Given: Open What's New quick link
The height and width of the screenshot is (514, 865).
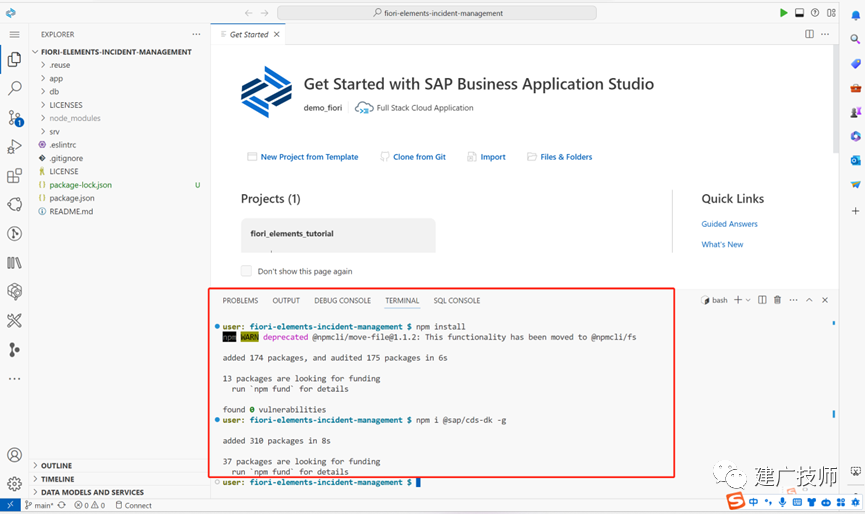Looking at the screenshot, I should (722, 244).
